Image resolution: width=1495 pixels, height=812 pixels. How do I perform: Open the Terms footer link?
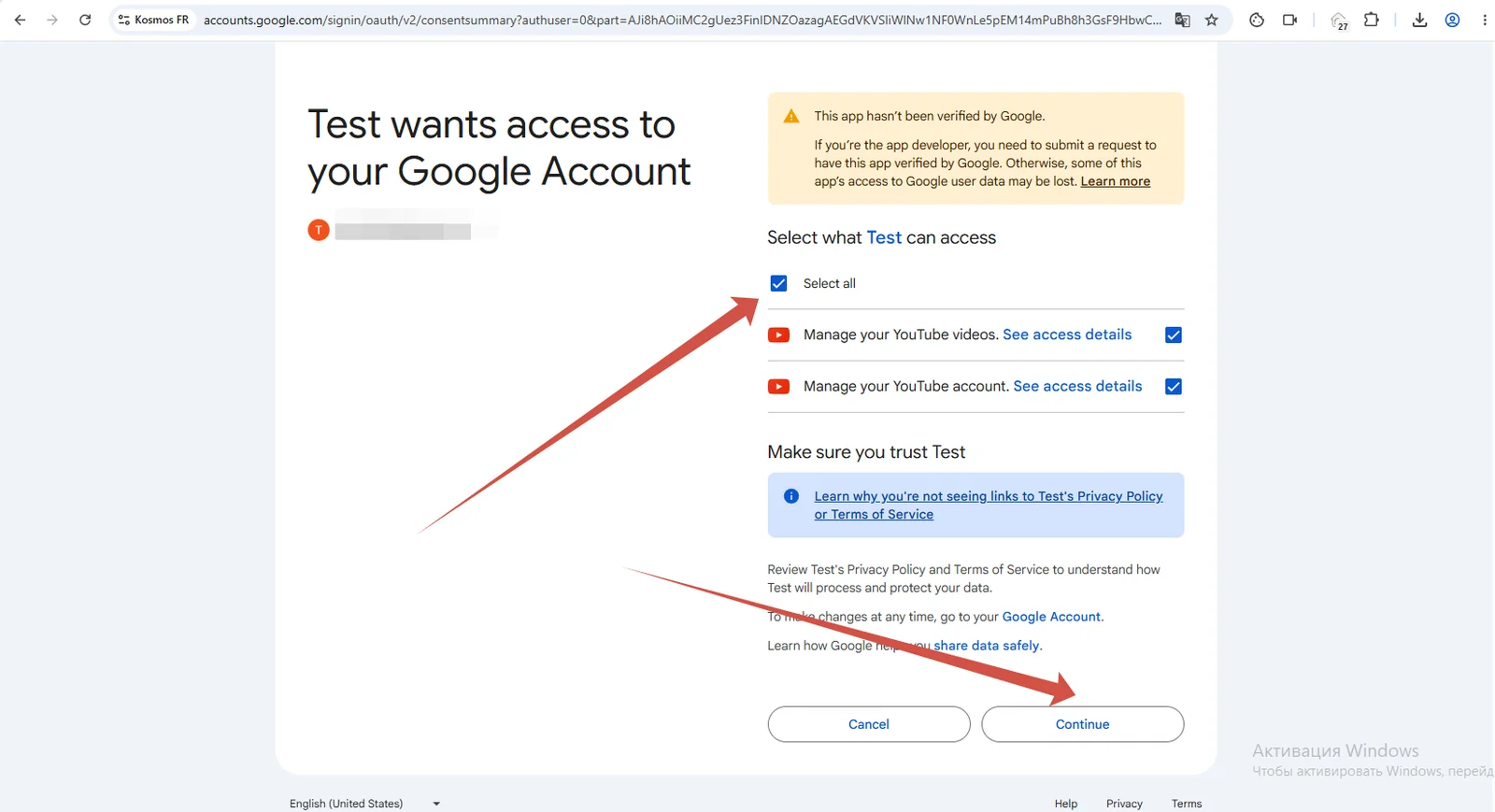1187,804
